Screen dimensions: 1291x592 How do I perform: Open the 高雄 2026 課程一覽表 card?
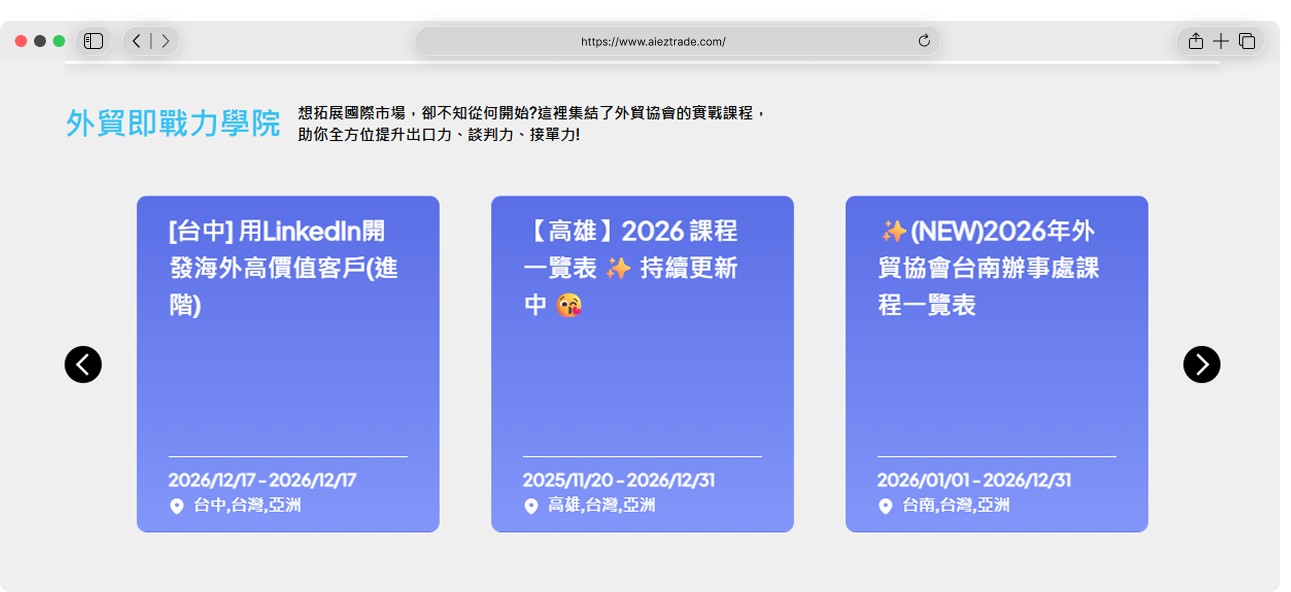(x=642, y=364)
